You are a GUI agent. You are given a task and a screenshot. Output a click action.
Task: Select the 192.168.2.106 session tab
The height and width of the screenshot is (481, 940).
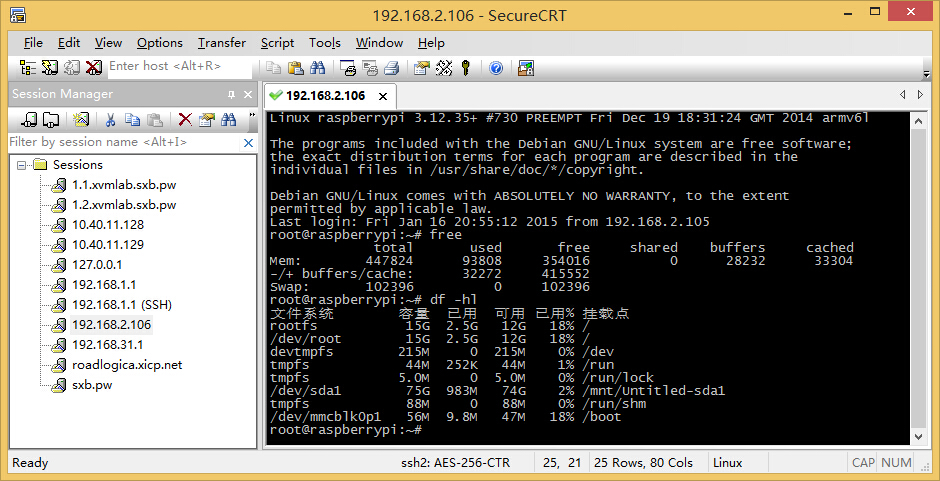[x=325, y=95]
